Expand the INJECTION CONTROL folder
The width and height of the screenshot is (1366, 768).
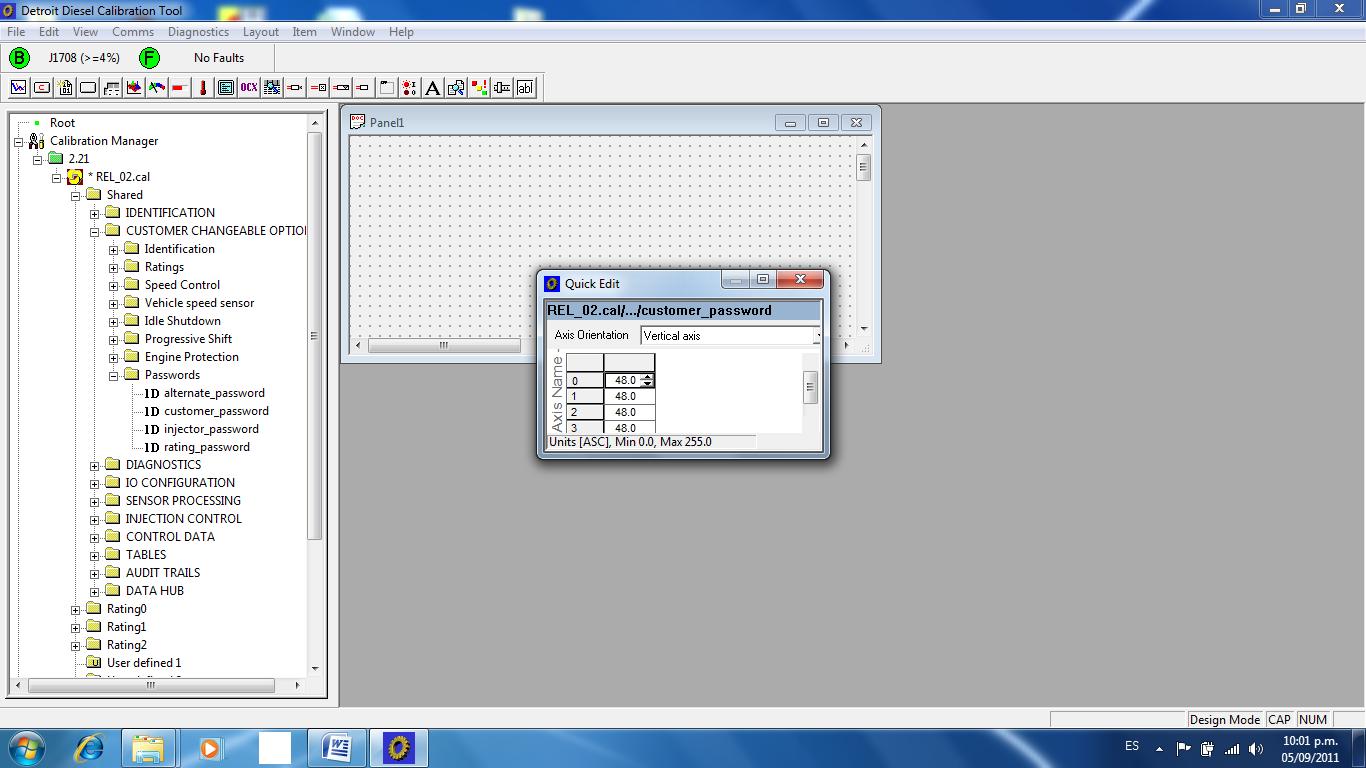point(95,519)
